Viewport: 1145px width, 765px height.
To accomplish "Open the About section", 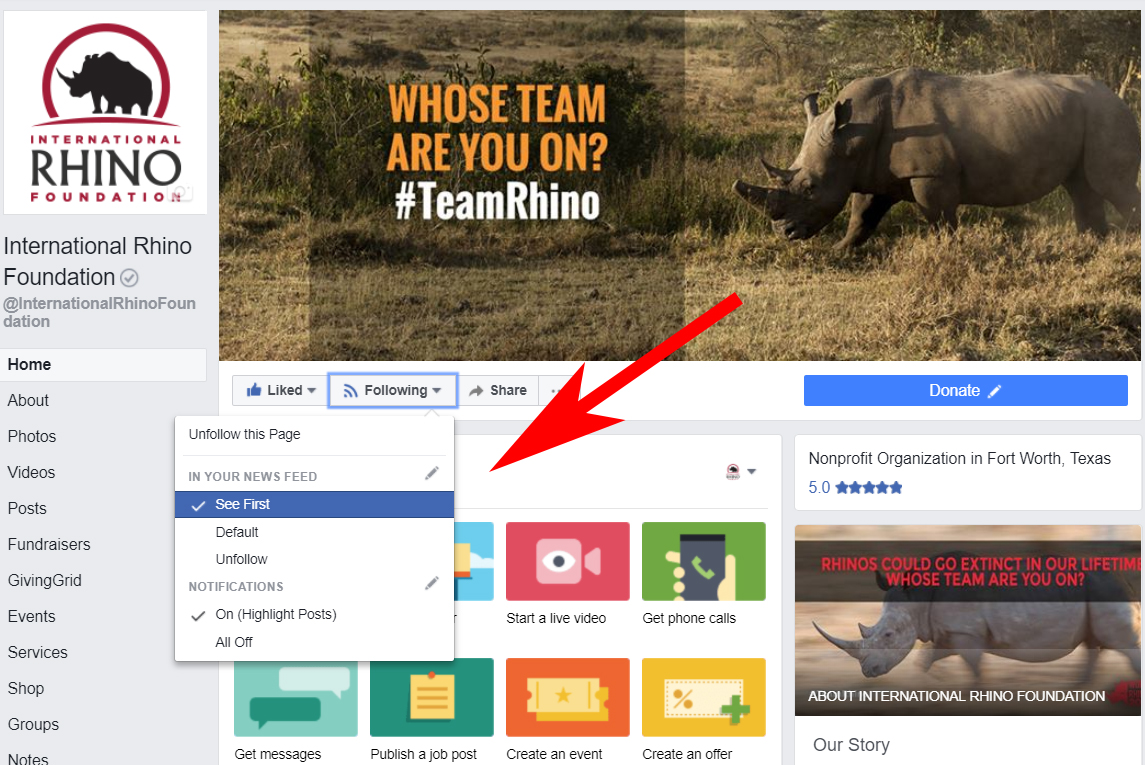I will (28, 400).
